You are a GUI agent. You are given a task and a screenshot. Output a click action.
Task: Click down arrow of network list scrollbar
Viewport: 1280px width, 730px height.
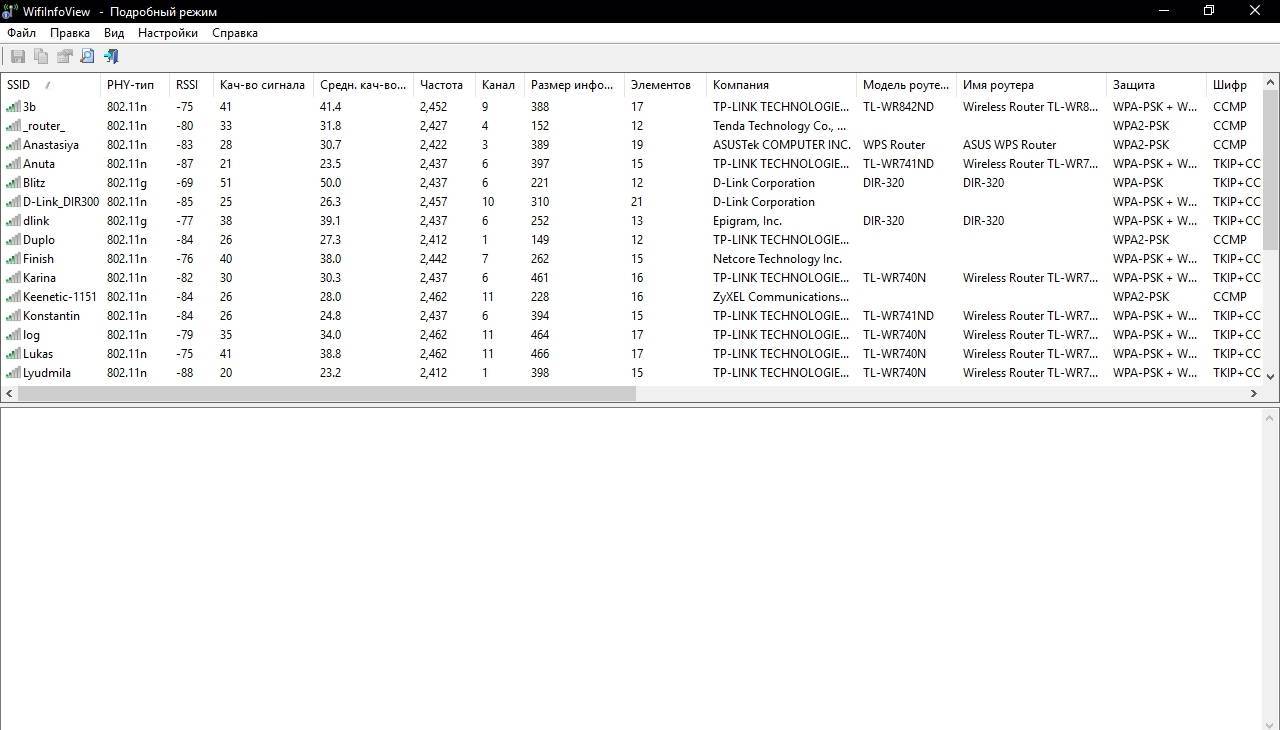pos(1271,376)
